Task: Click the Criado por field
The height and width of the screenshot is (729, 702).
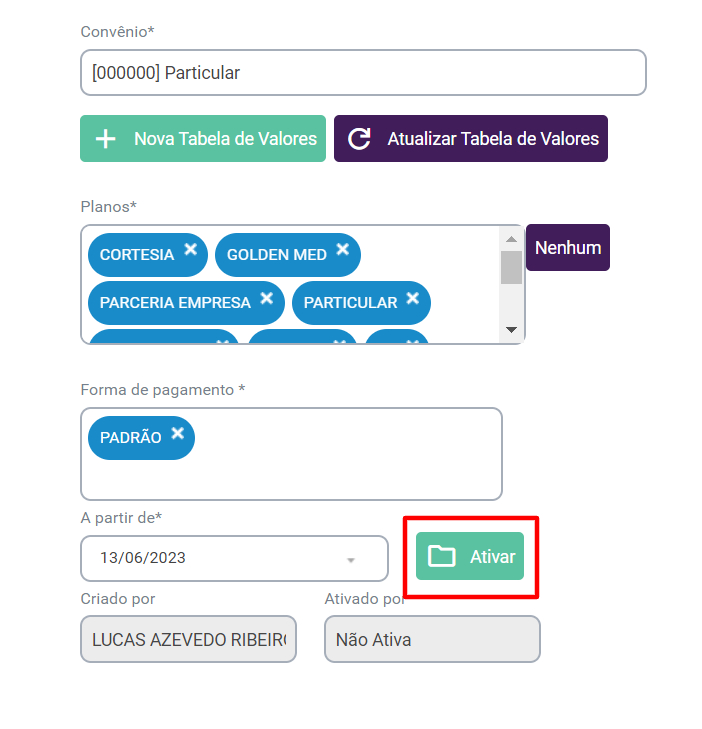Action: click(188, 639)
